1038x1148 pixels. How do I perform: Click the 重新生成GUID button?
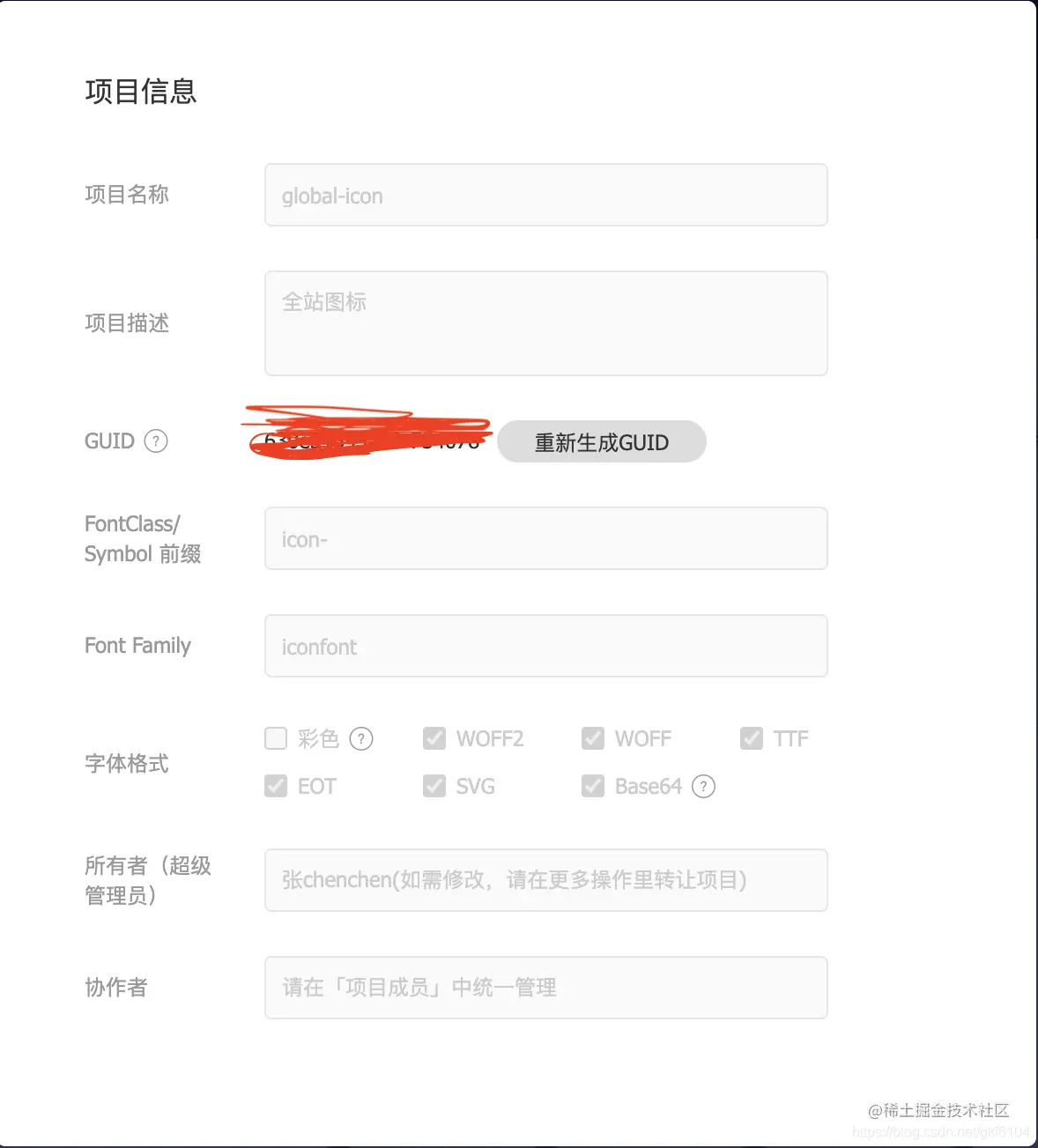[x=601, y=441]
